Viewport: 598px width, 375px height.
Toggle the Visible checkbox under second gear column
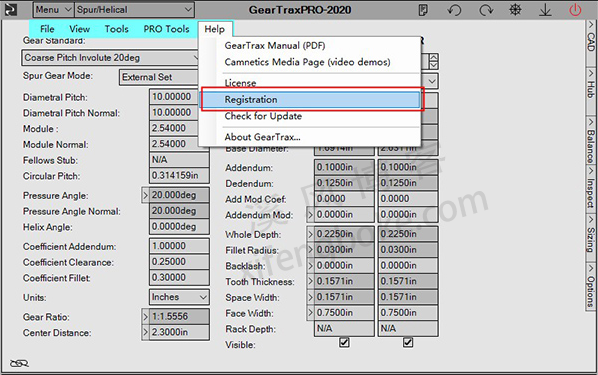408,342
